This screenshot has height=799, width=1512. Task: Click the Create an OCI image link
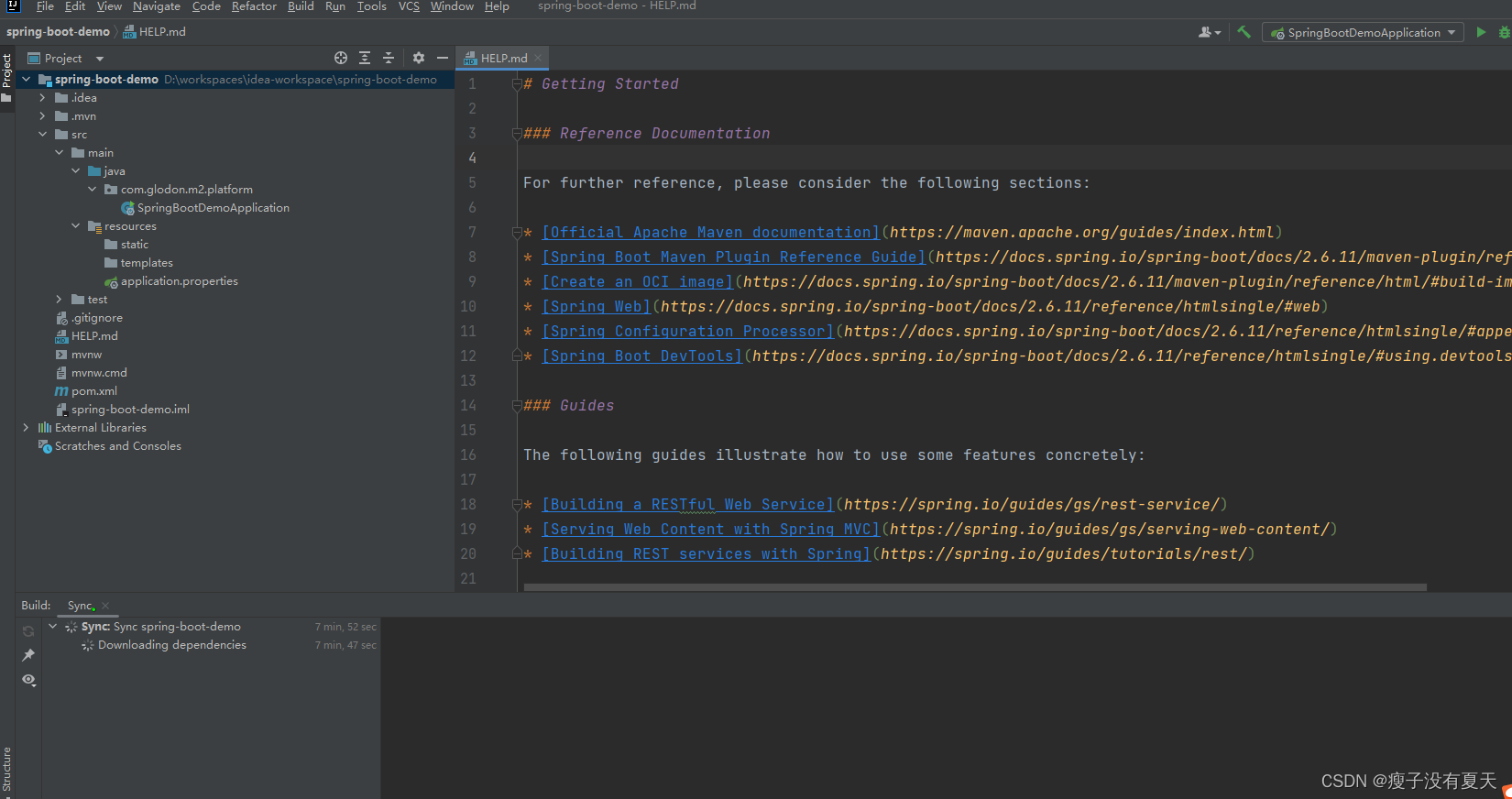coord(637,282)
